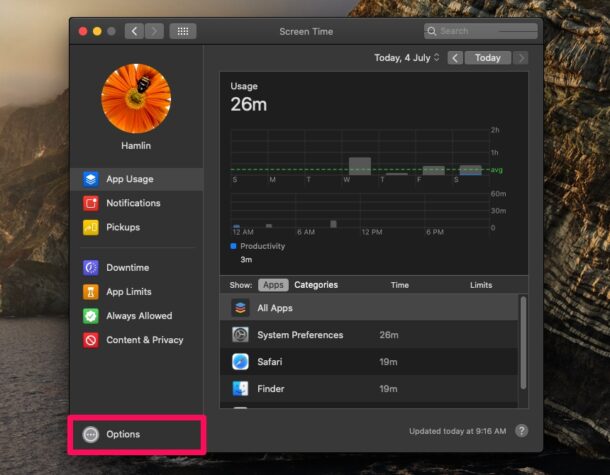Select the Notifications sidebar icon
The width and height of the screenshot is (610, 475).
(91, 203)
